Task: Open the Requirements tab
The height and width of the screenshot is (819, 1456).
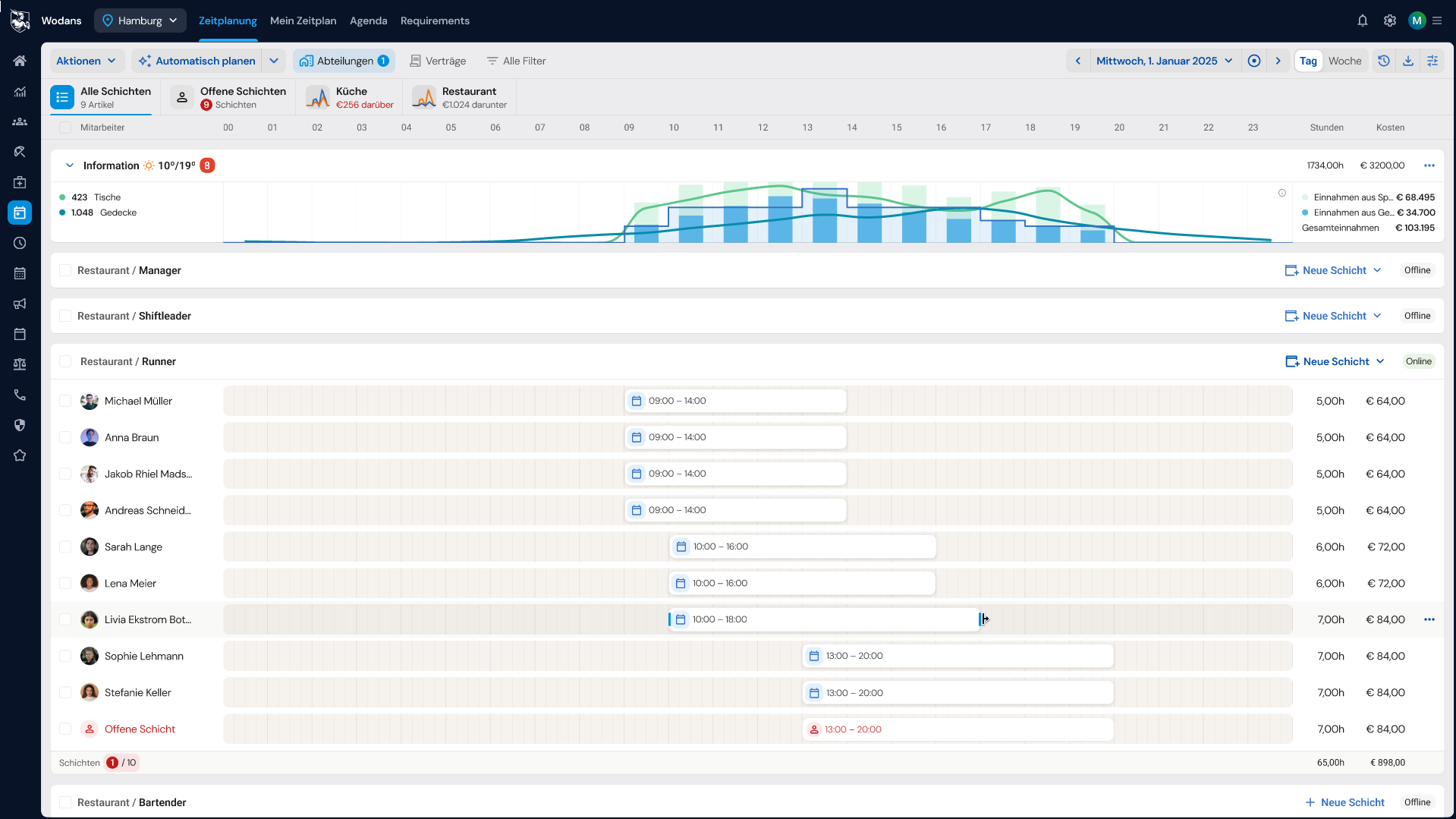Action: 435,20
